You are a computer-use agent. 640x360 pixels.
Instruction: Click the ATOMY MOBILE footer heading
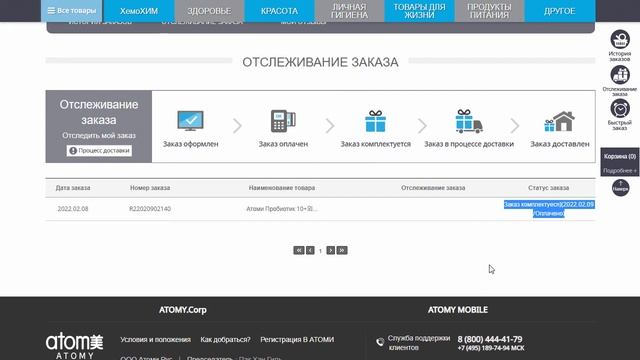[x=458, y=310]
